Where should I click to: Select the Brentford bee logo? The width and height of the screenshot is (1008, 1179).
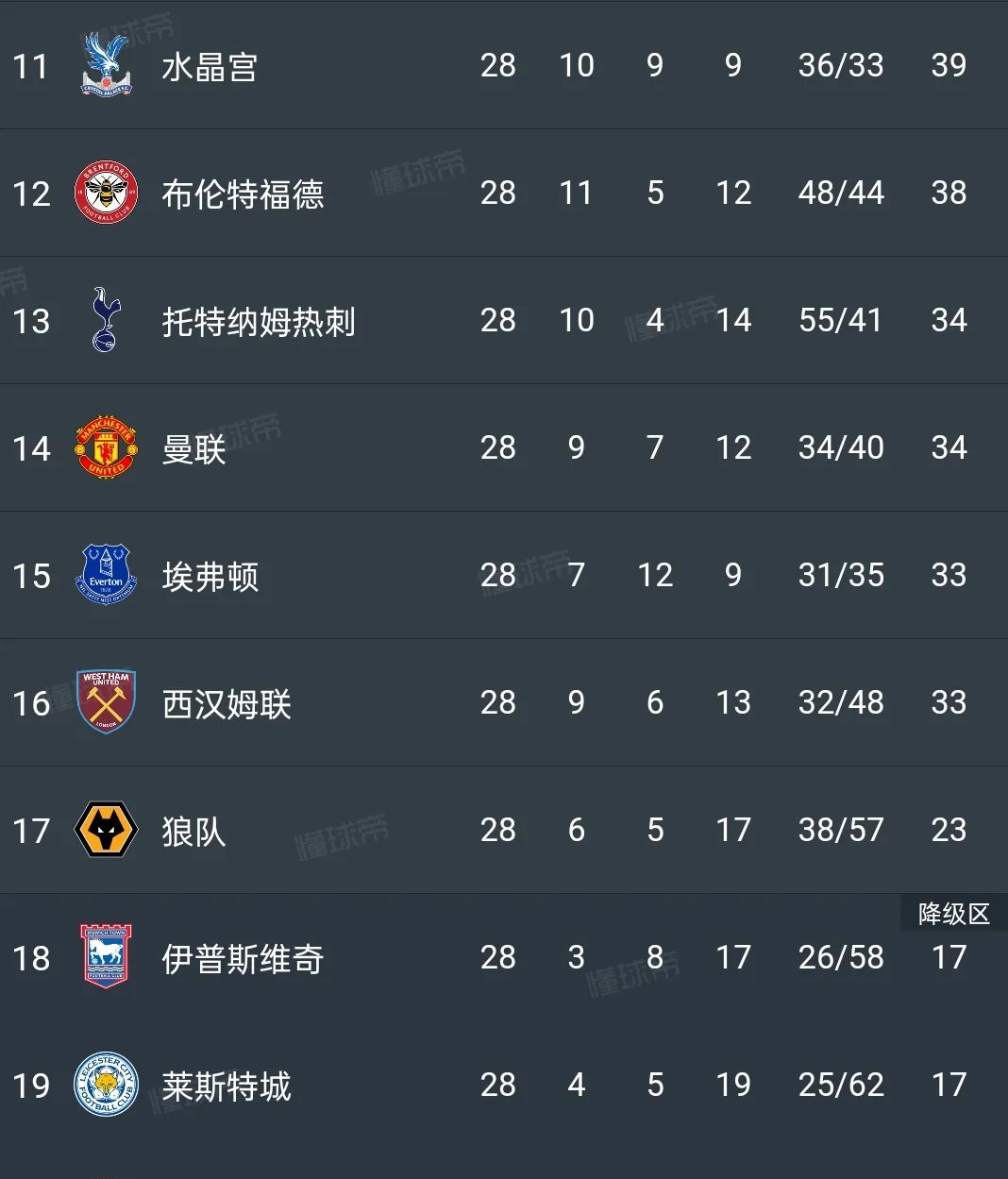tap(105, 194)
